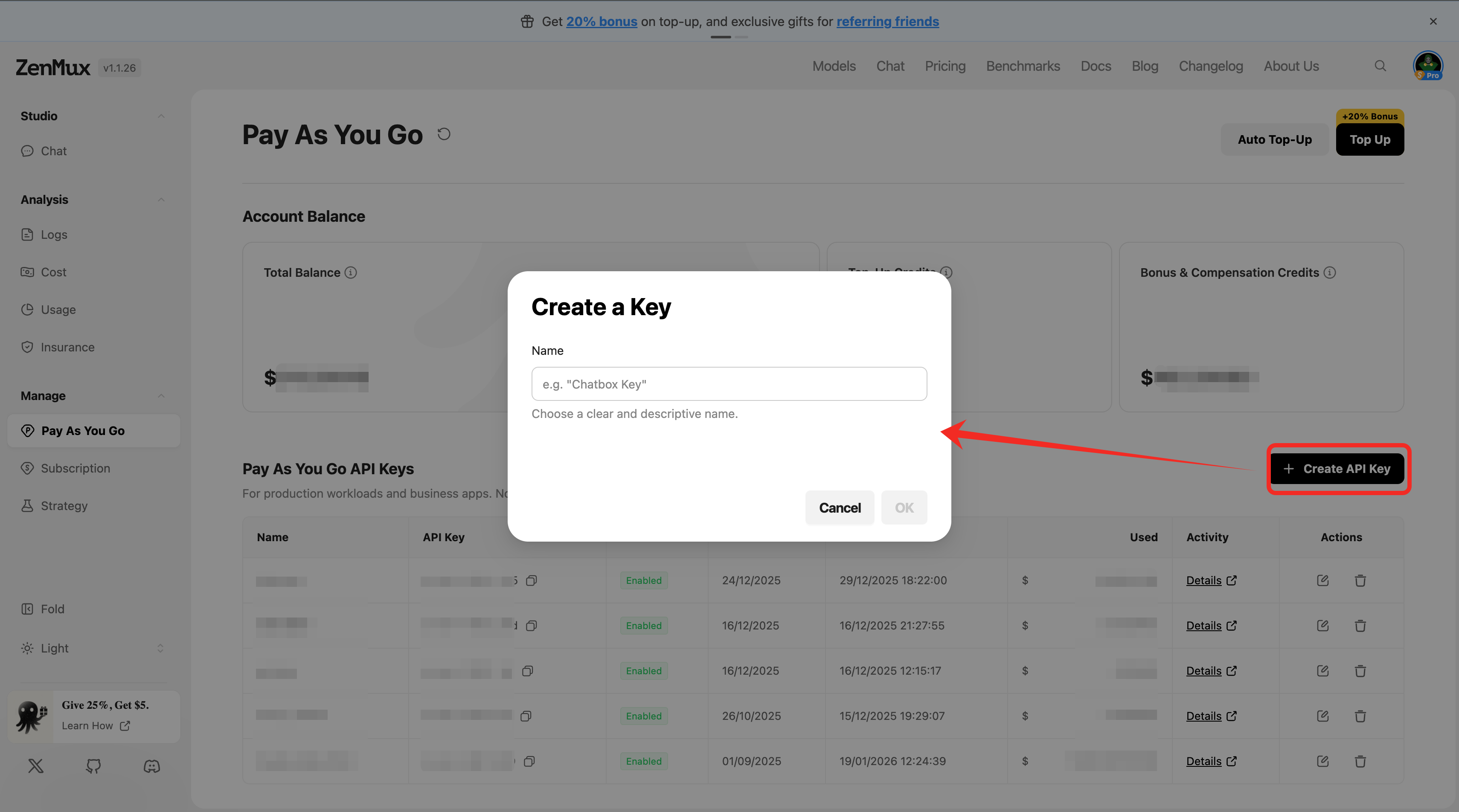Screen dimensions: 1459x812
Task: Click the key Name input field
Action: click(x=729, y=385)
